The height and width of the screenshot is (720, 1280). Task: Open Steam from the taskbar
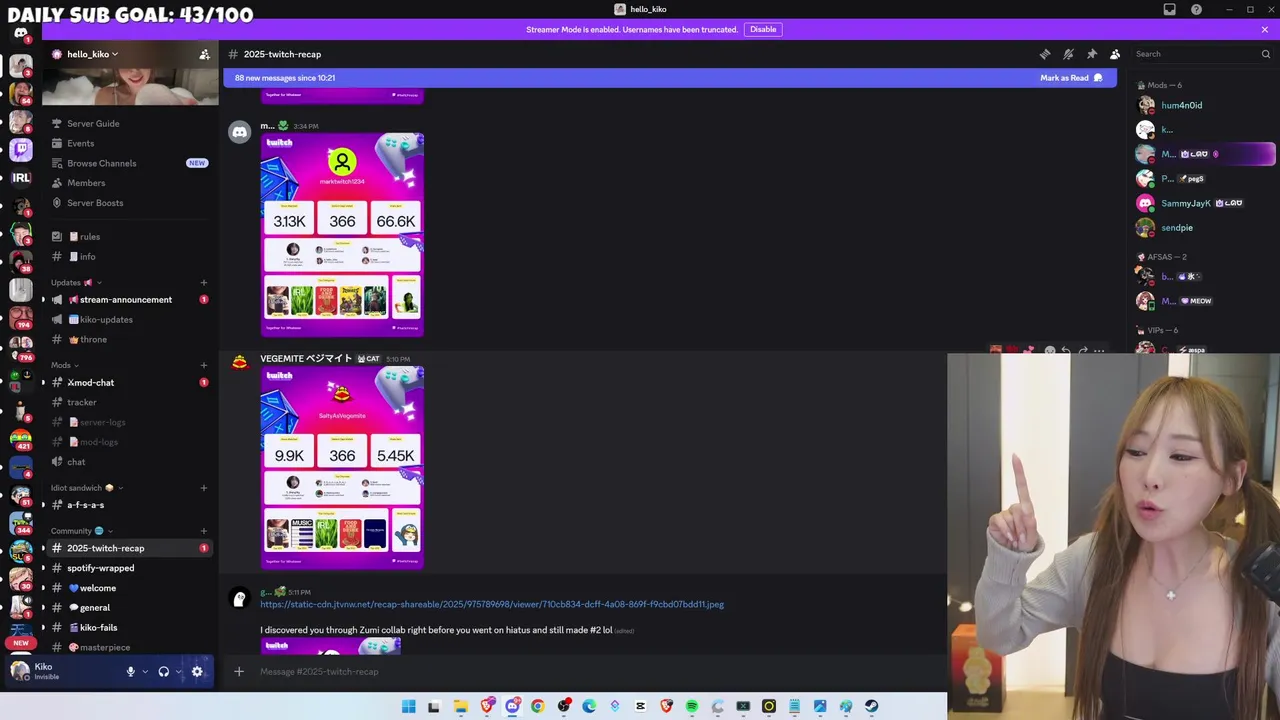871,707
